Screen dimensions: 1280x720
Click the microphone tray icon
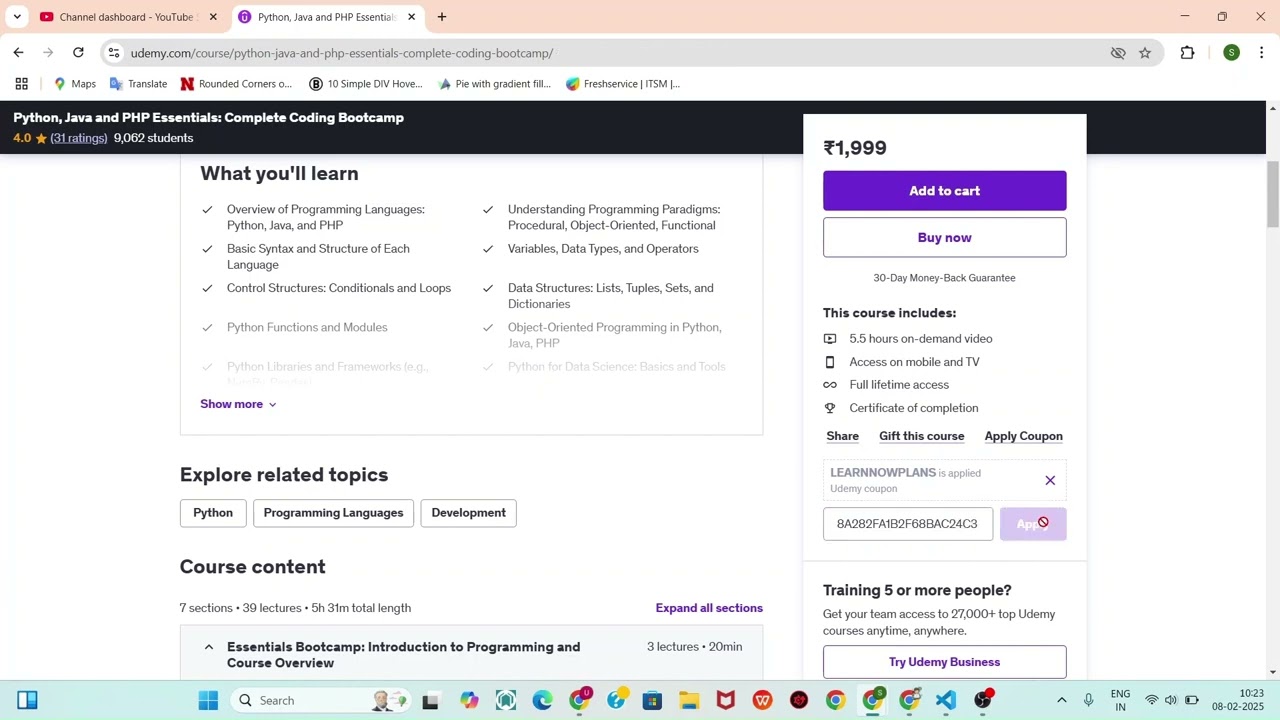point(1089,700)
